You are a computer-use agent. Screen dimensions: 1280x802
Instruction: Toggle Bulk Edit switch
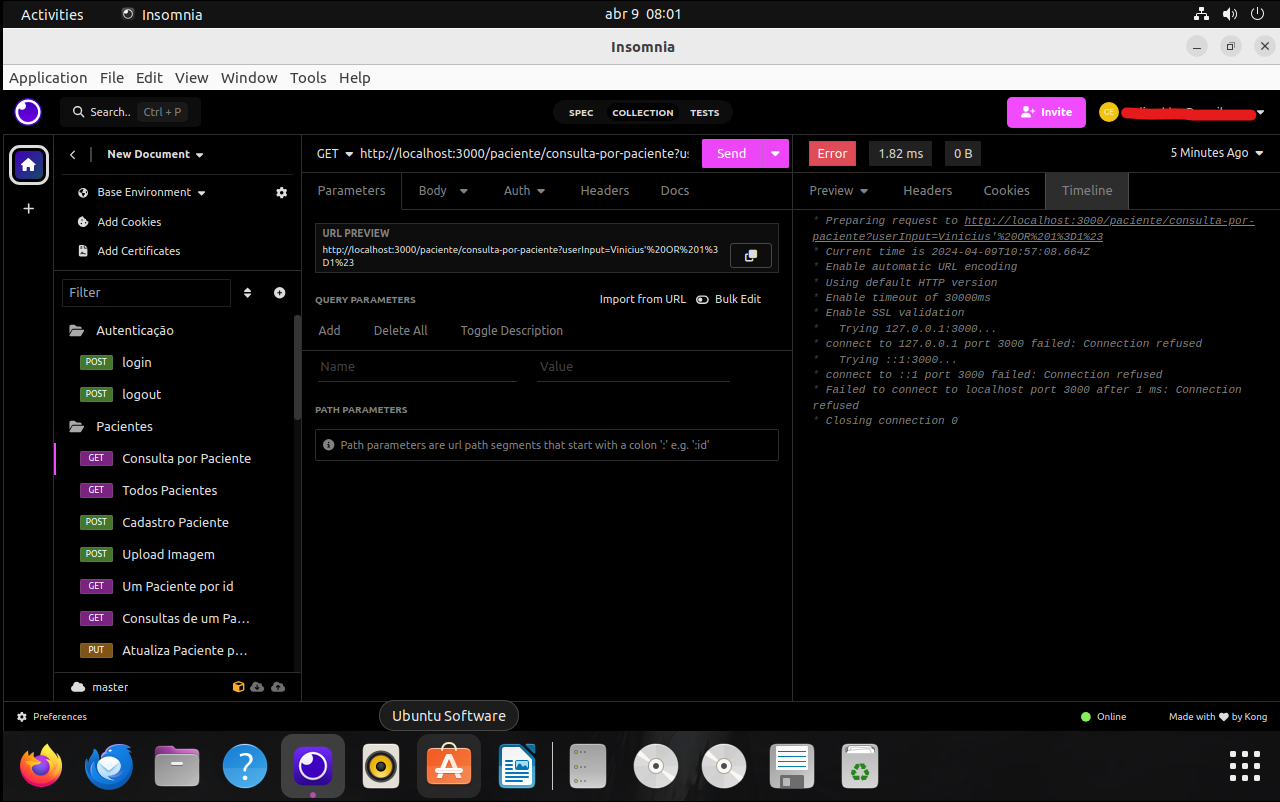[x=702, y=299]
